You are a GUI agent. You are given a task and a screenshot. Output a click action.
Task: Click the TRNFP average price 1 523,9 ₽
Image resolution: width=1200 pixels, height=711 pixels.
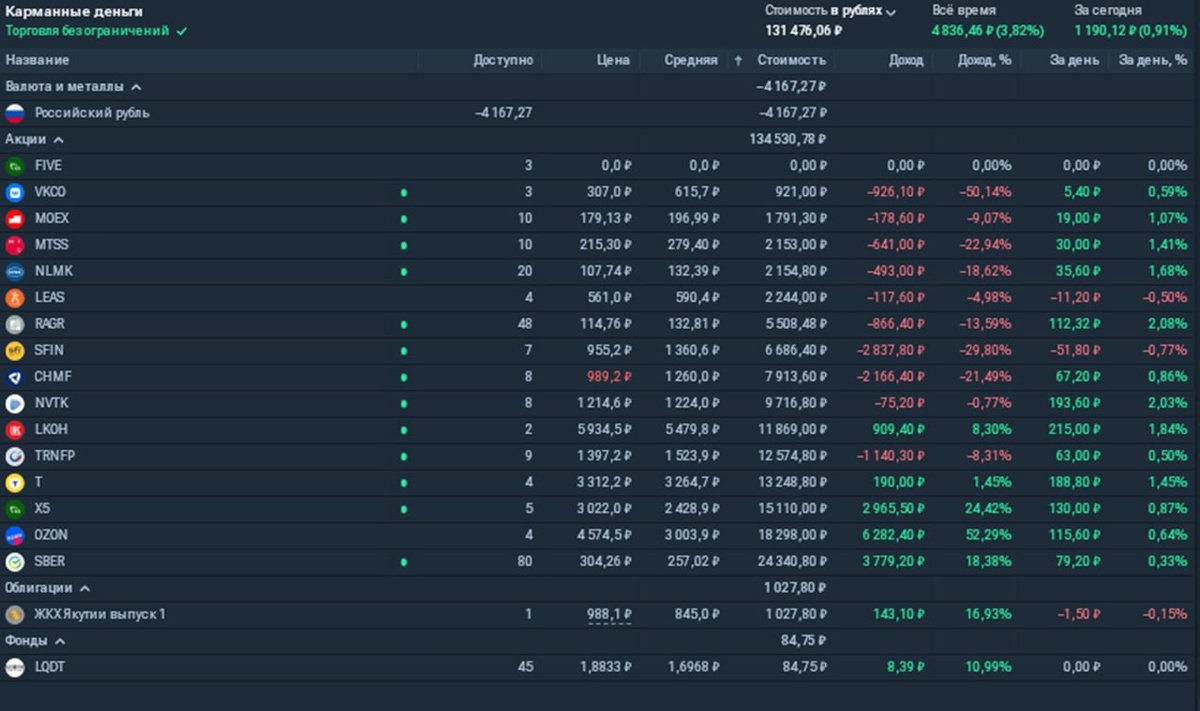(x=694, y=456)
